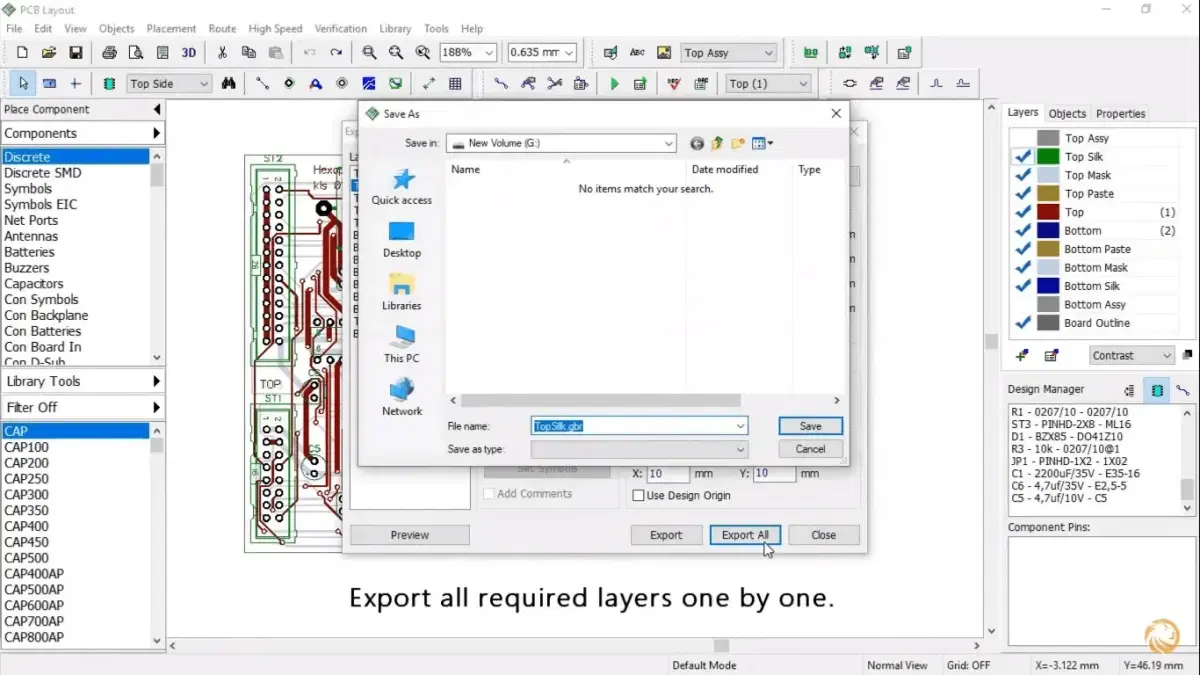Click the File name input field
Screen dimensions: 1200x675
[x=638, y=426]
